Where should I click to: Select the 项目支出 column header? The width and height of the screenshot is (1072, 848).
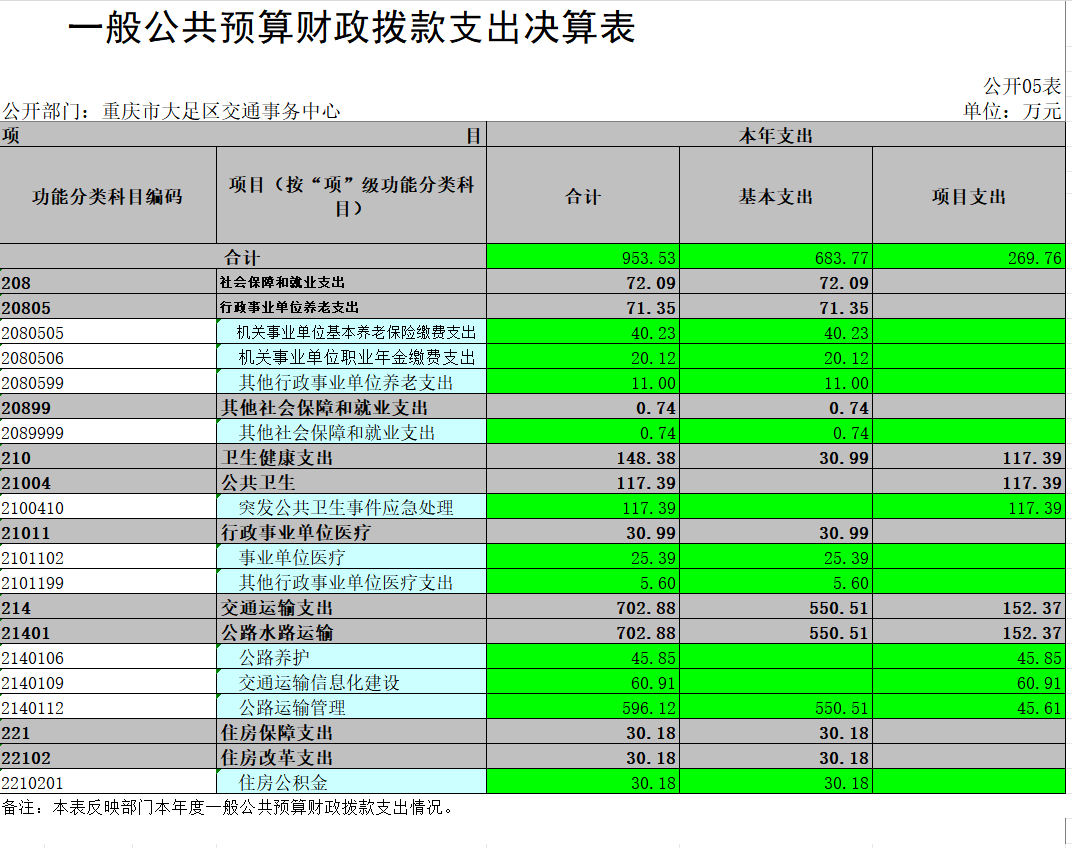[969, 196]
